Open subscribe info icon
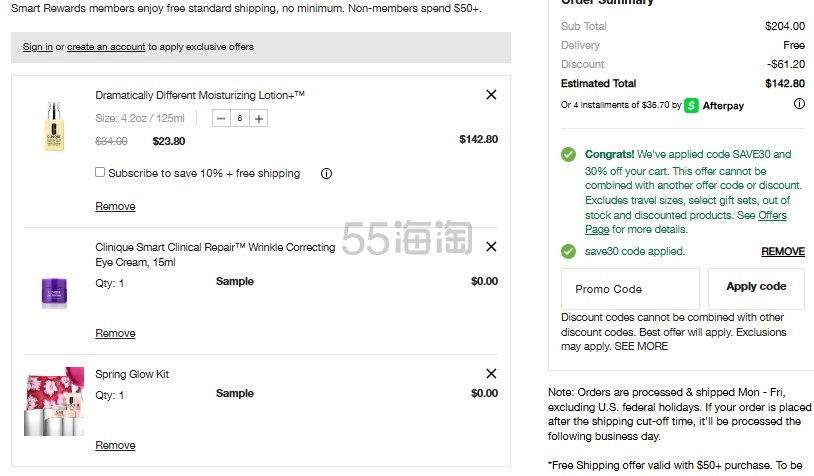The image size is (814, 476). (326, 173)
